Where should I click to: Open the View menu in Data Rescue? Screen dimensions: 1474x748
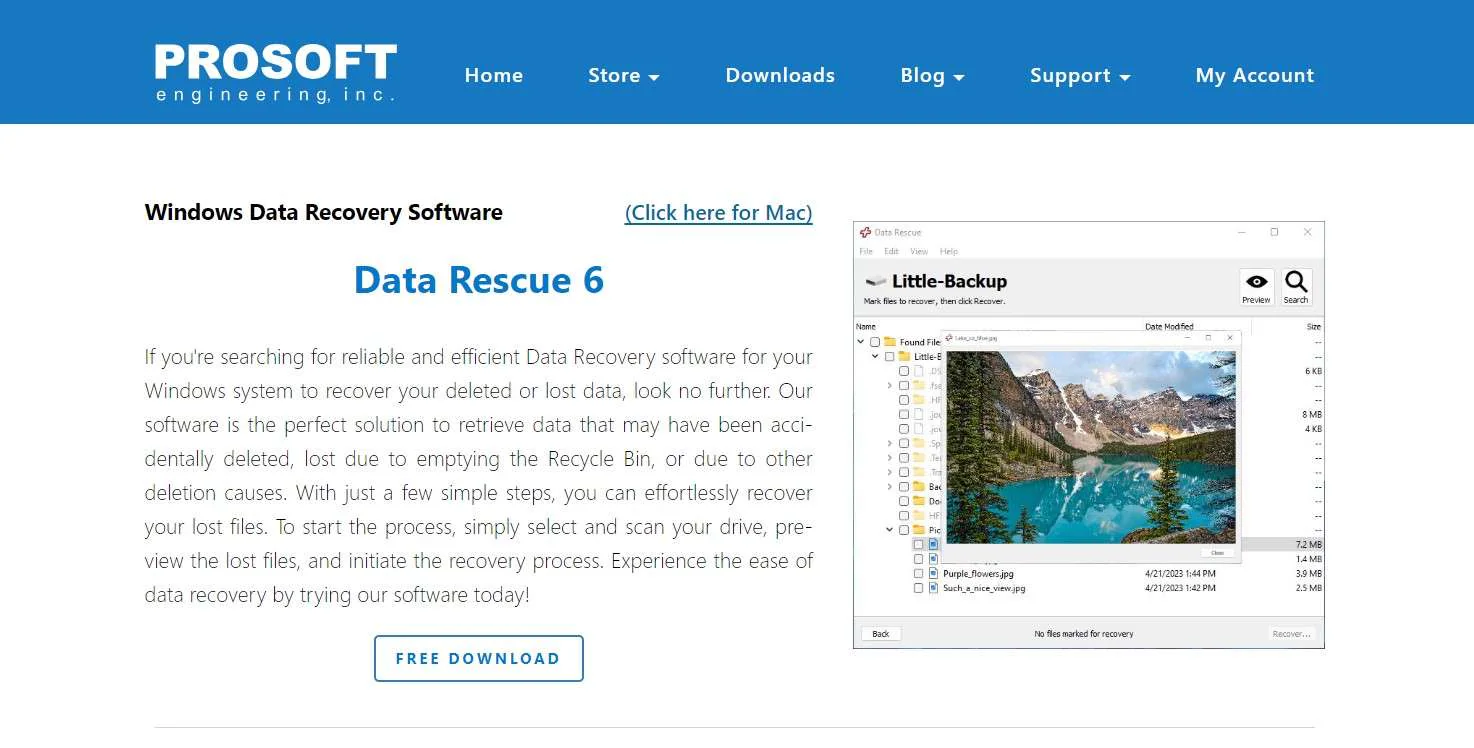(919, 252)
